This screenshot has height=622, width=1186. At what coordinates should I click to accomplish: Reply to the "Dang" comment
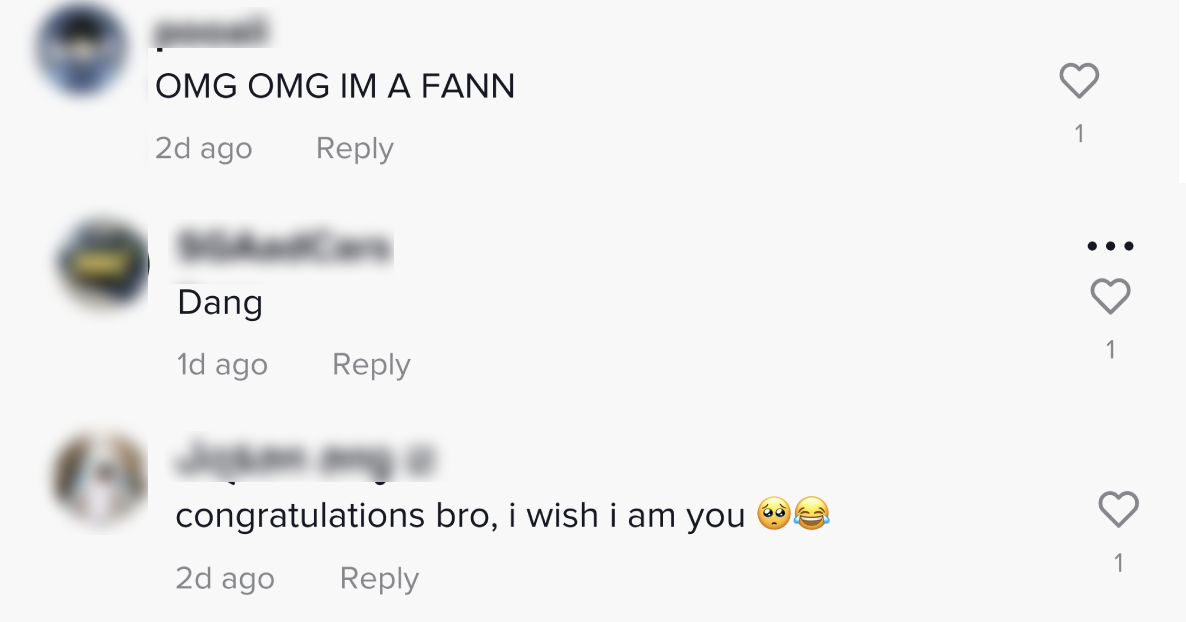[371, 365]
